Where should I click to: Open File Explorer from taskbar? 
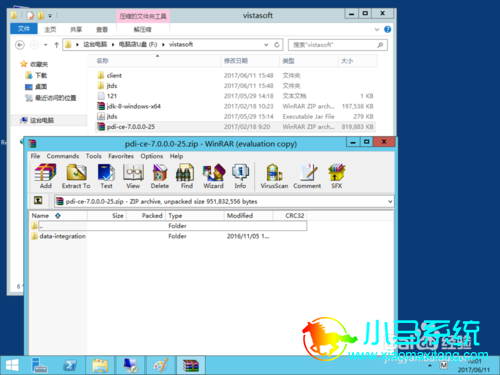pyautogui.click(x=100, y=365)
